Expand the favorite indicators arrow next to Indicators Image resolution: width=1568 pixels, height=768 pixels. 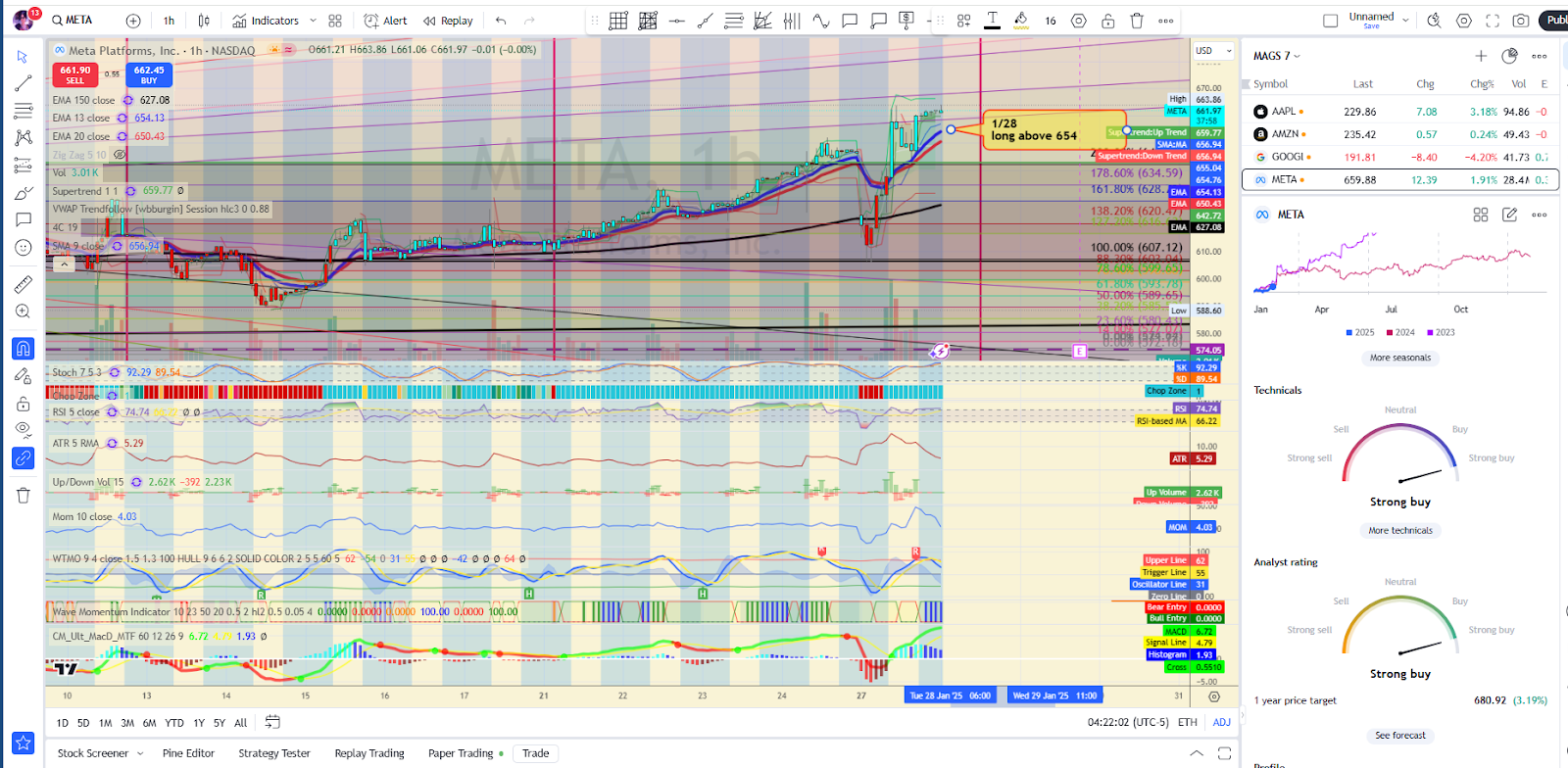click(x=314, y=21)
